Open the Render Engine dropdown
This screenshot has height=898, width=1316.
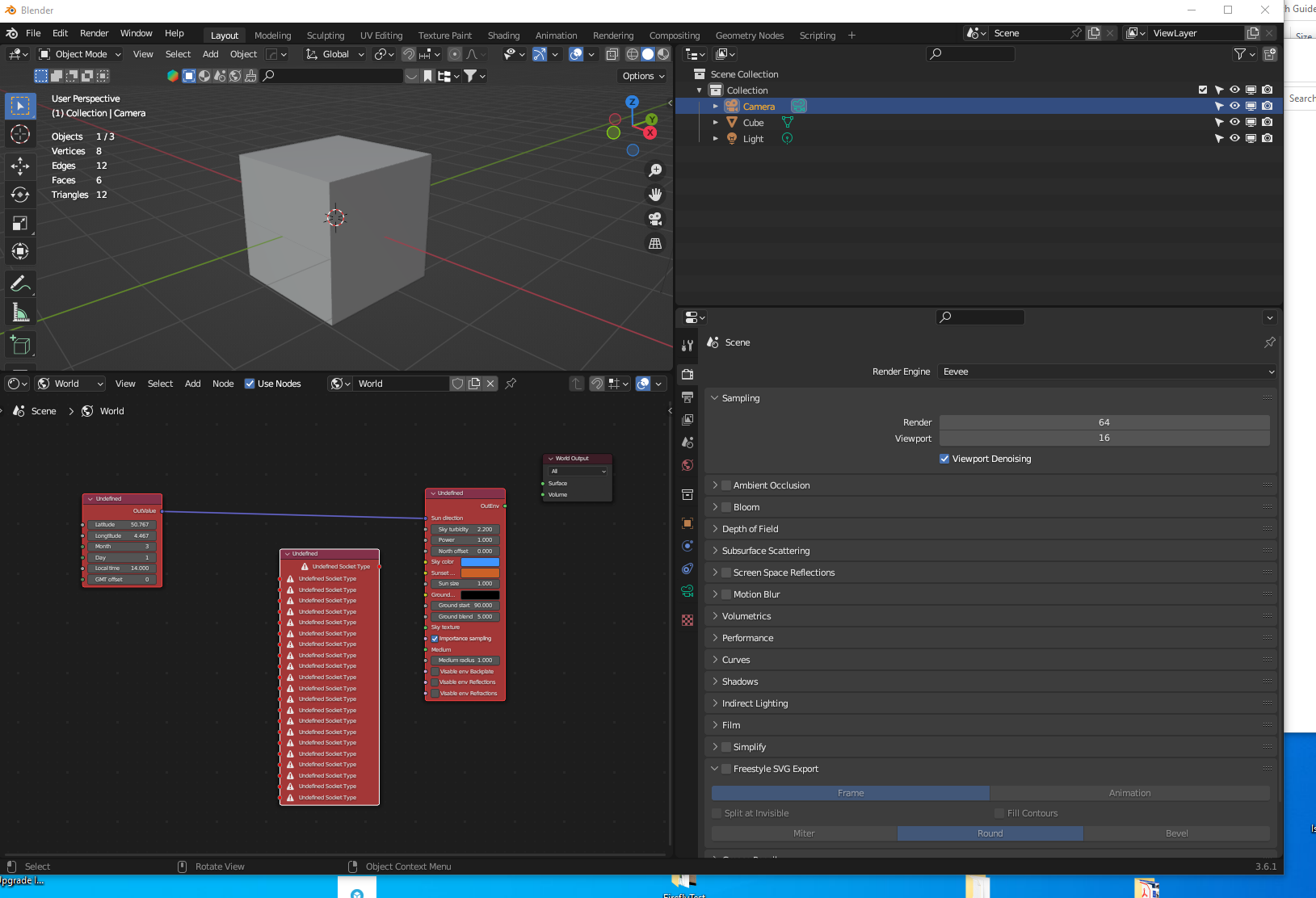[1107, 371]
